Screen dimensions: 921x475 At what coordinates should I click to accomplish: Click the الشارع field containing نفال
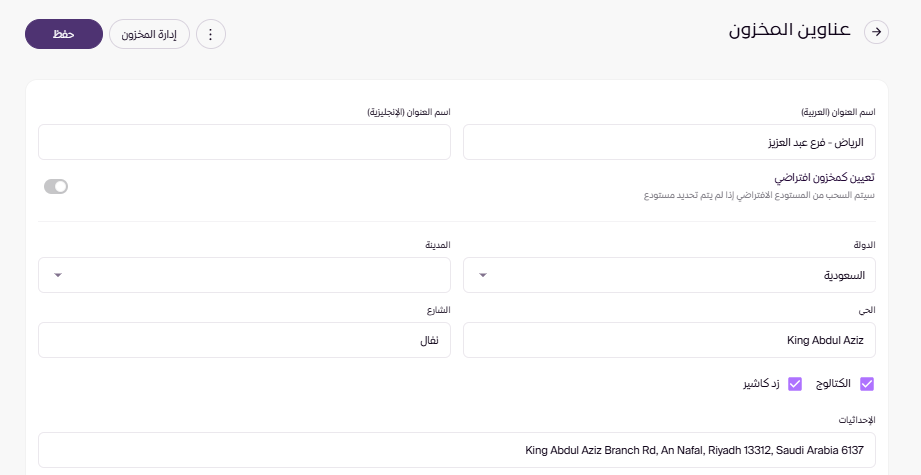(244, 340)
